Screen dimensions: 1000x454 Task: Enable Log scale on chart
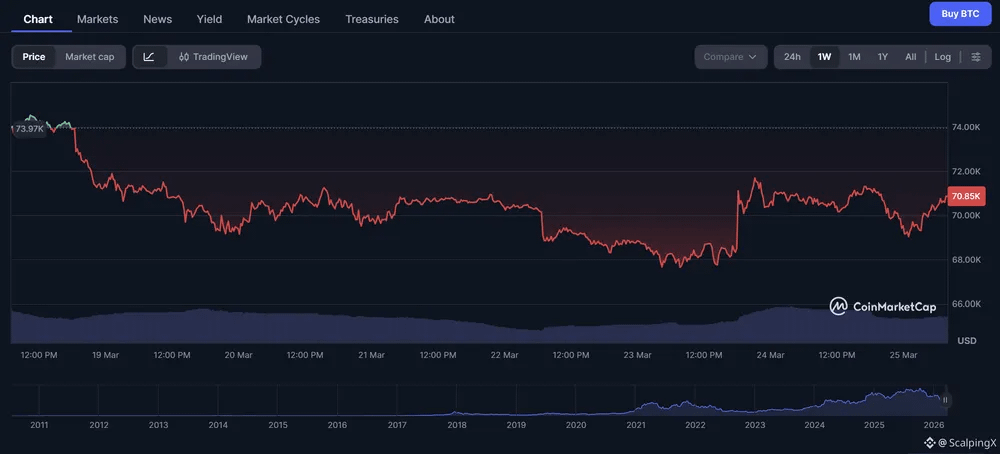click(x=943, y=57)
